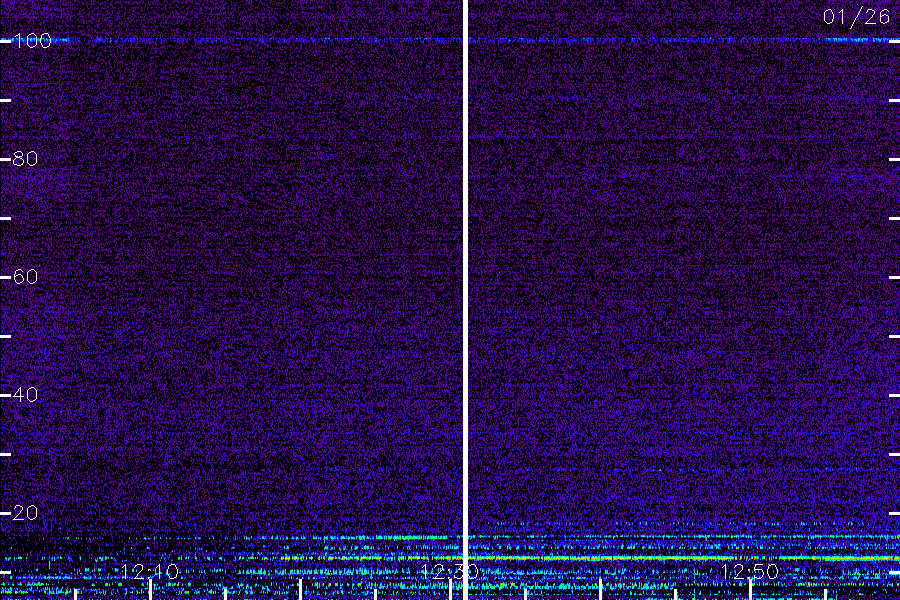Click the 12:30 time label

(449, 571)
